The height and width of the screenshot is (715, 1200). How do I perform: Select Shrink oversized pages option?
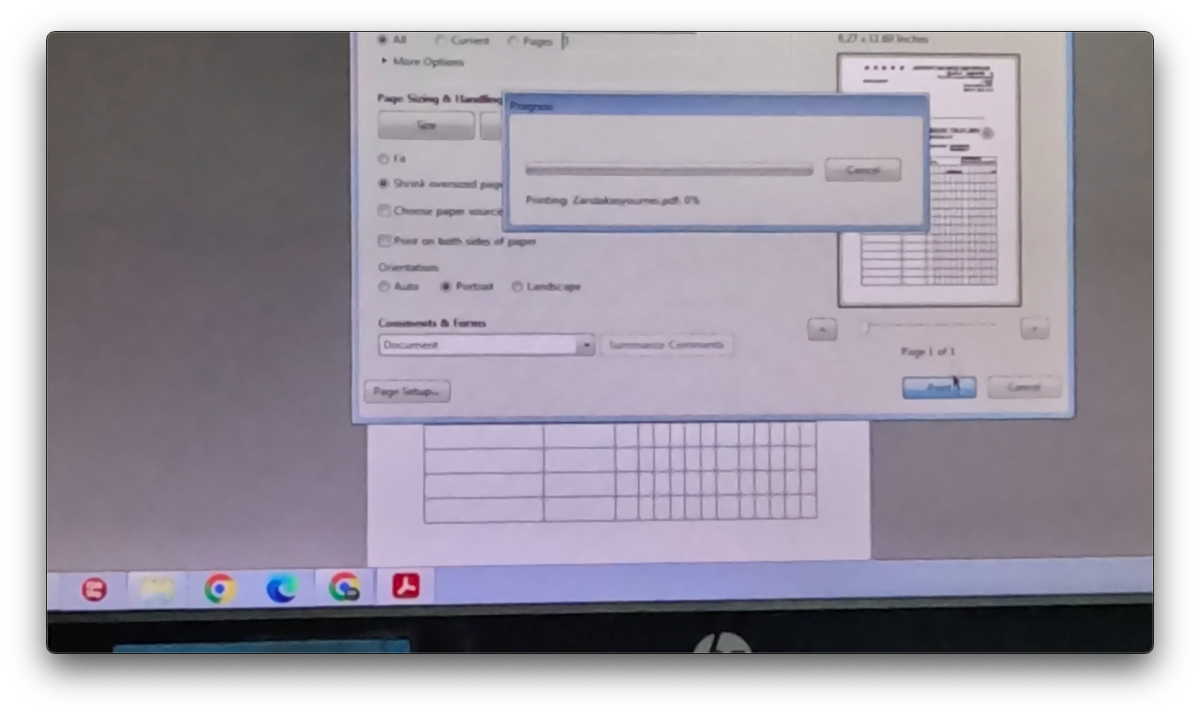tap(383, 184)
